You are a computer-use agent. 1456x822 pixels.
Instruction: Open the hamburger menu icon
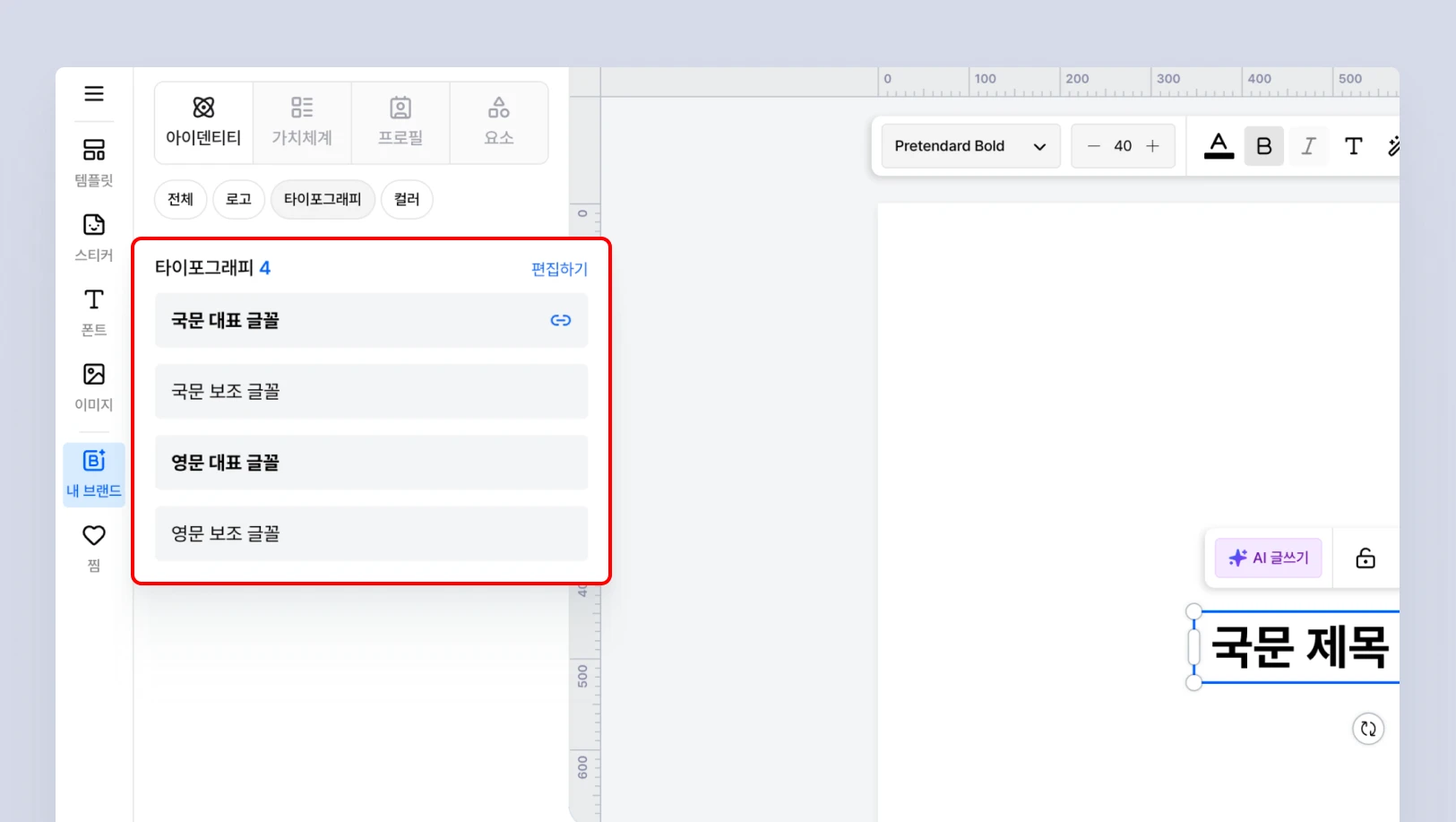coord(94,93)
